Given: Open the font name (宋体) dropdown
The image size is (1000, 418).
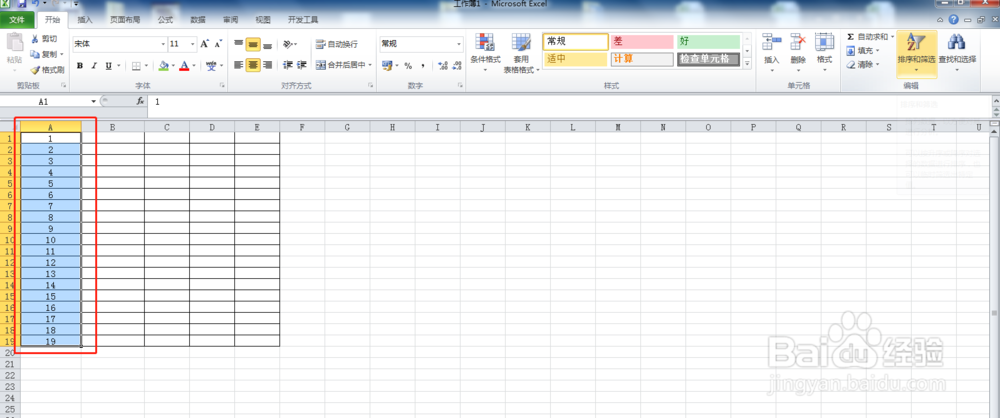Looking at the screenshot, I should [x=162, y=44].
